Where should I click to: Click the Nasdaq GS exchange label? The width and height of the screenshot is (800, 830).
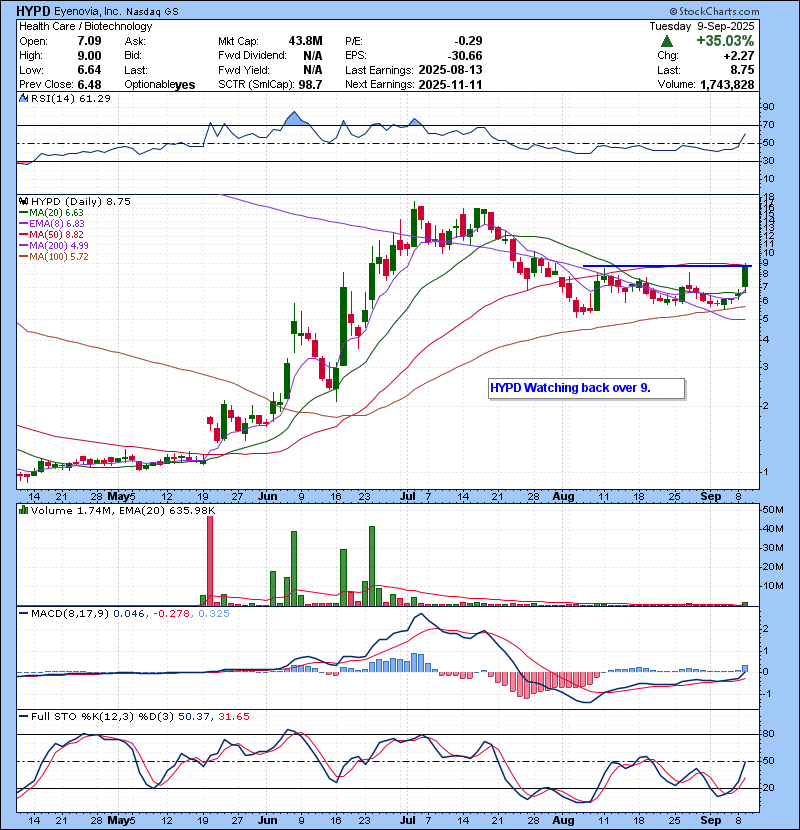(152, 11)
